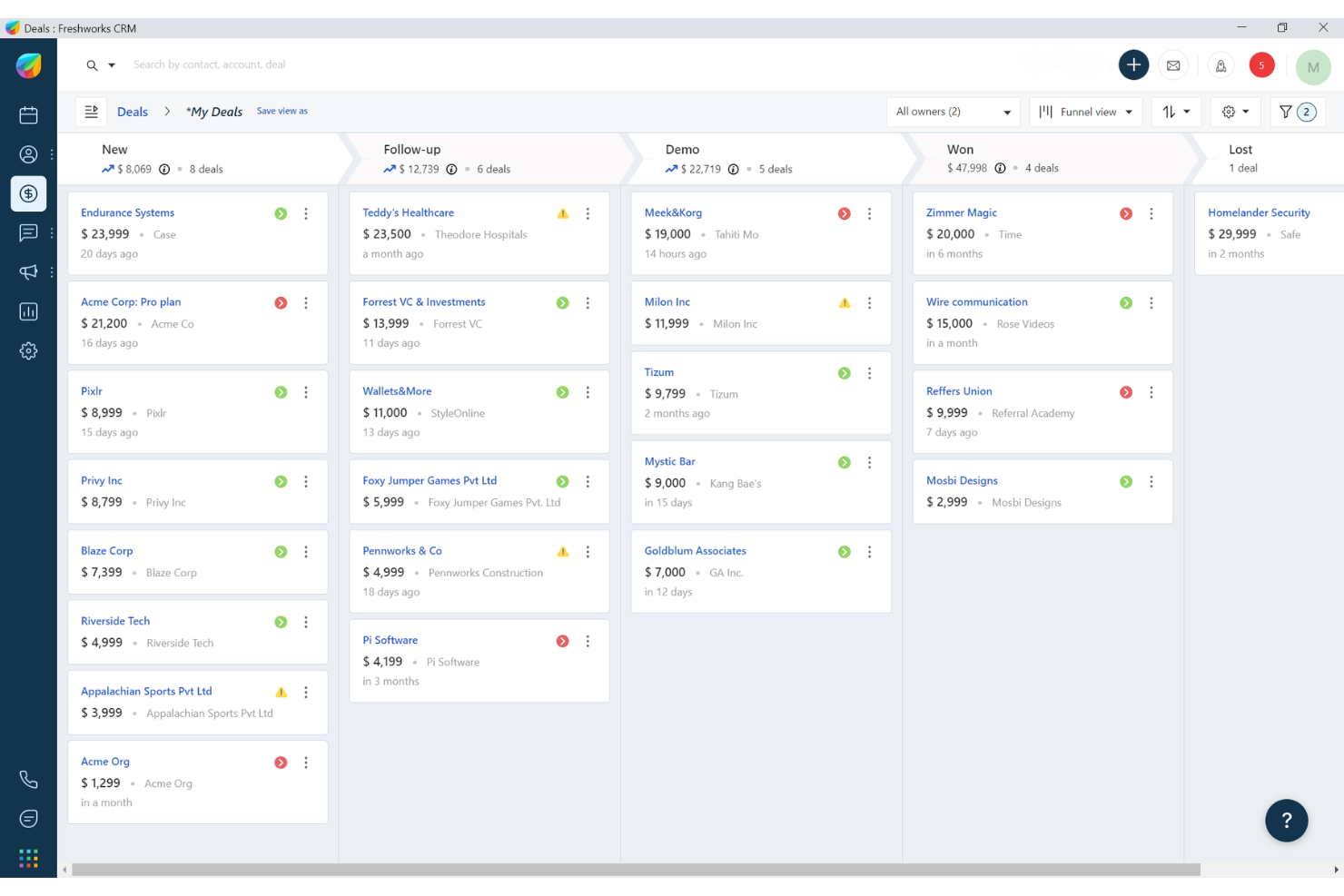Open the Deals icon in the sidebar
Image resolution: width=1344 pixels, height=896 pixels.
coord(28,193)
